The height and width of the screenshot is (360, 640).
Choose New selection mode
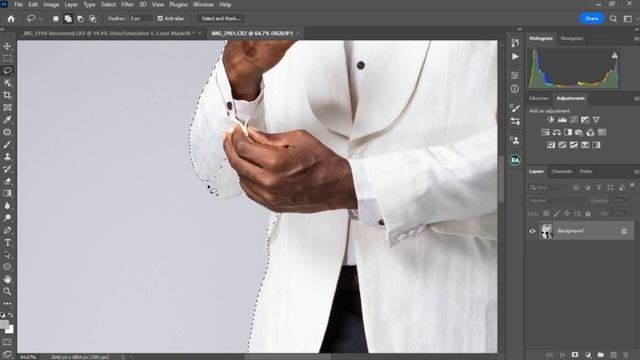tap(56, 19)
